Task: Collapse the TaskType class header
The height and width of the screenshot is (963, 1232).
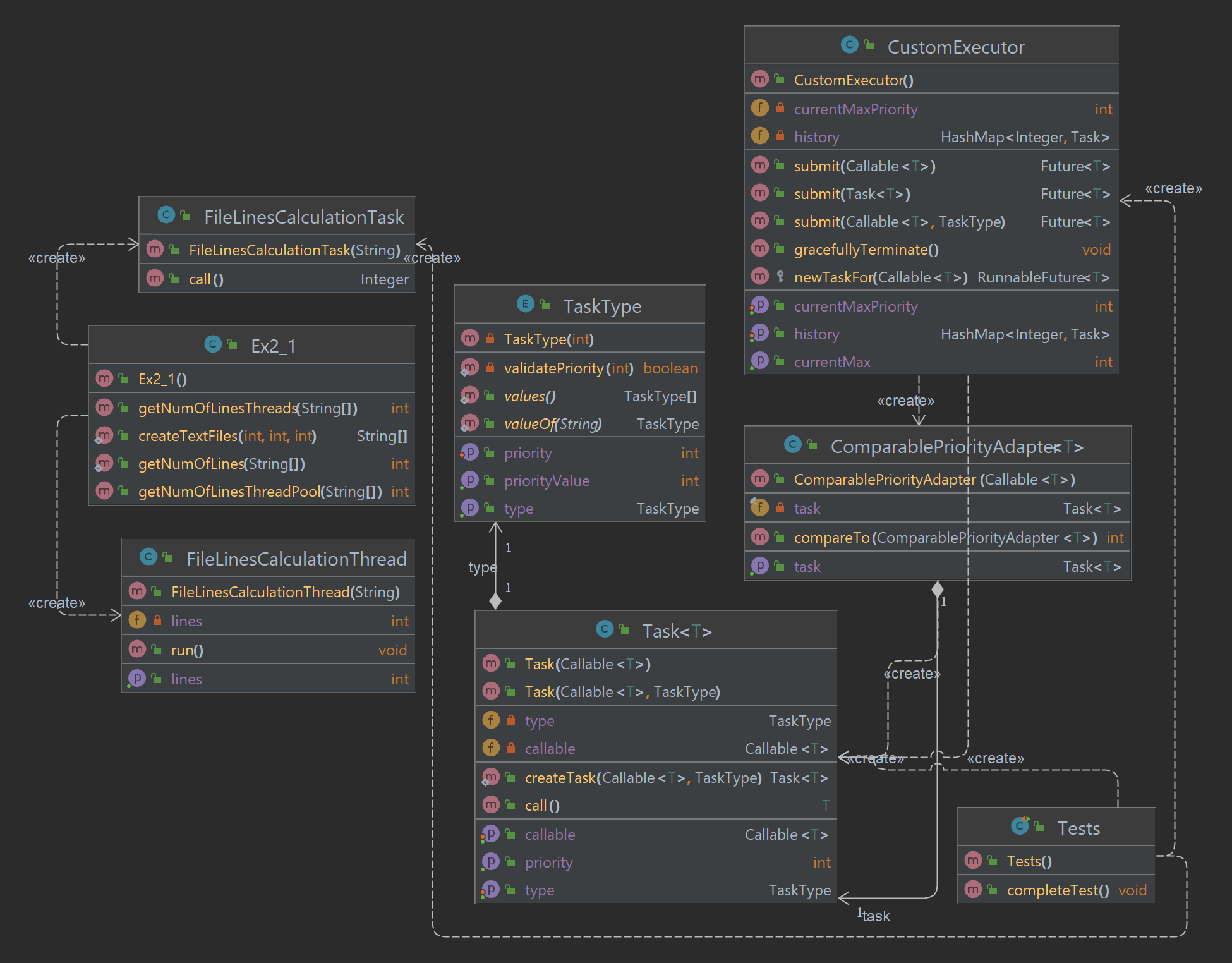Action: click(x=603, y=305)
